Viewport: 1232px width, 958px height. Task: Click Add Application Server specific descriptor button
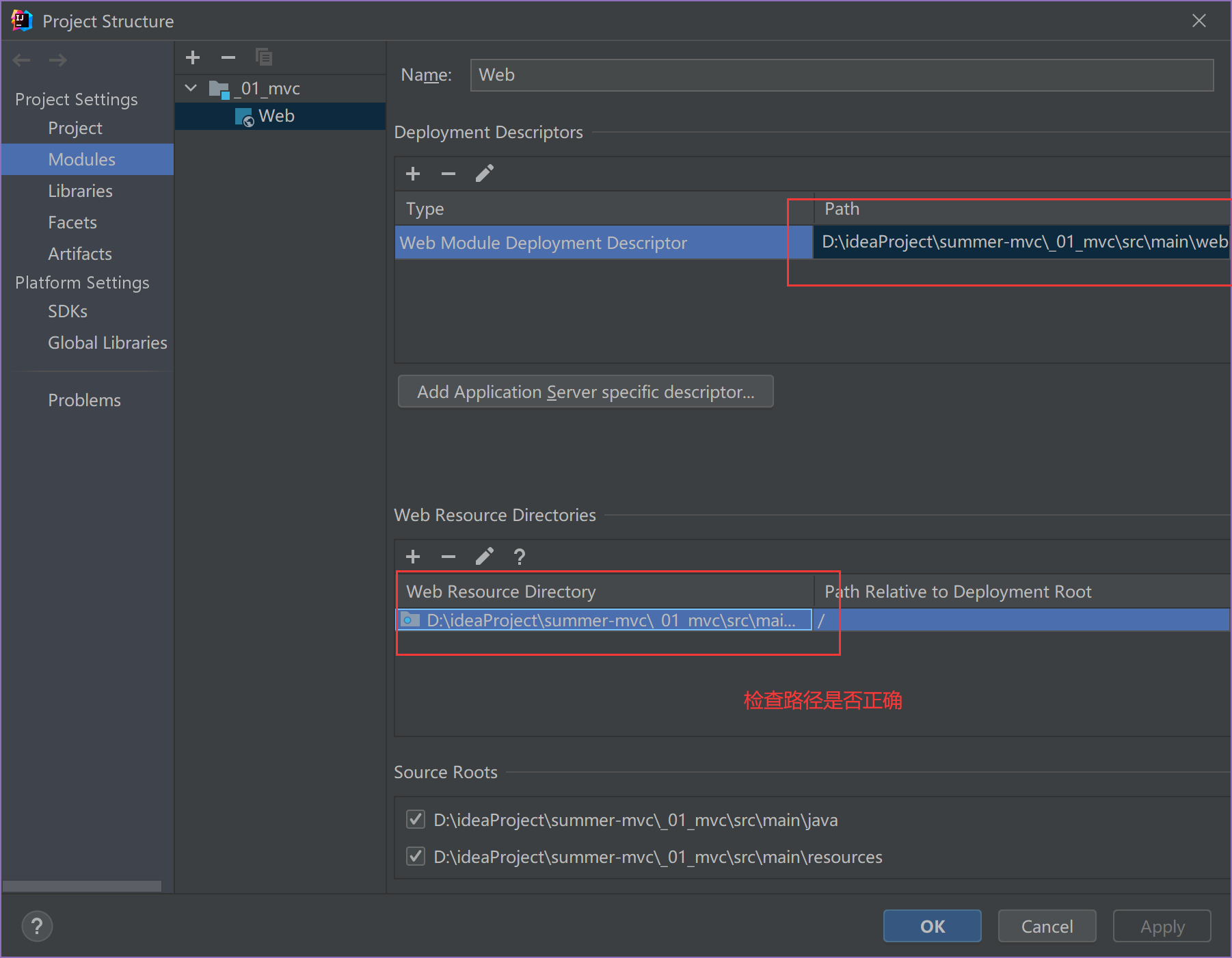point(585,392)
